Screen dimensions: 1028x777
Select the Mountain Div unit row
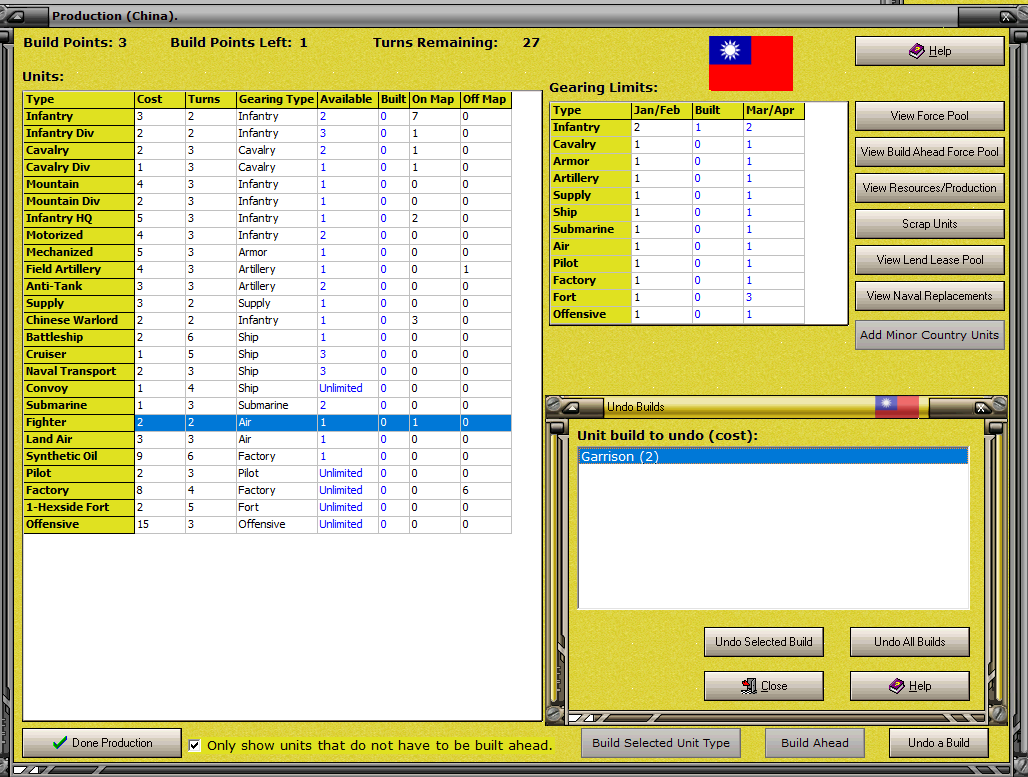(267, 202)
